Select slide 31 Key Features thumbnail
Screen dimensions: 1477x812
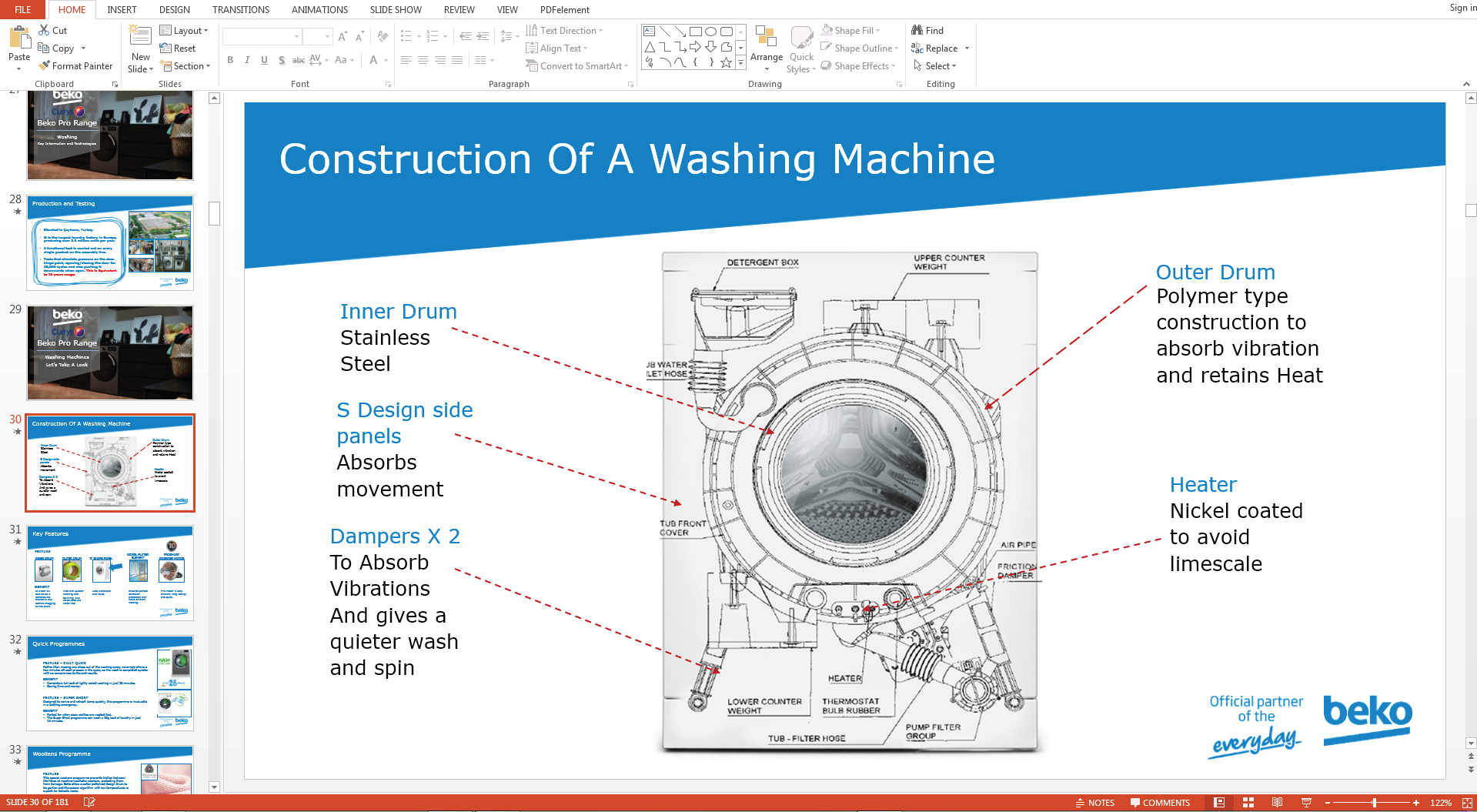point(110,573)
